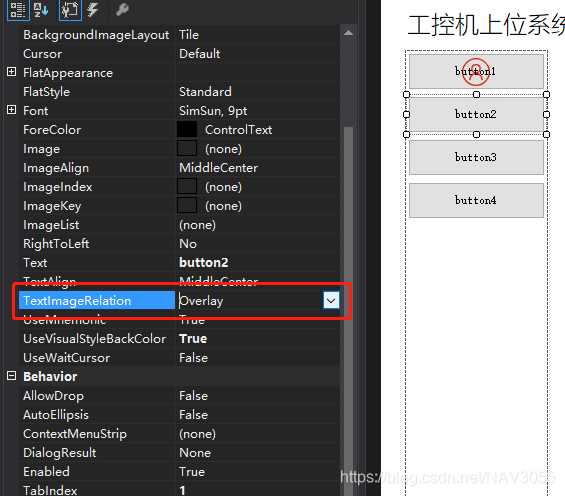Open Property Pages wrench icon
The height and width of the screenshot is (496, 565).
click(122, 9)
